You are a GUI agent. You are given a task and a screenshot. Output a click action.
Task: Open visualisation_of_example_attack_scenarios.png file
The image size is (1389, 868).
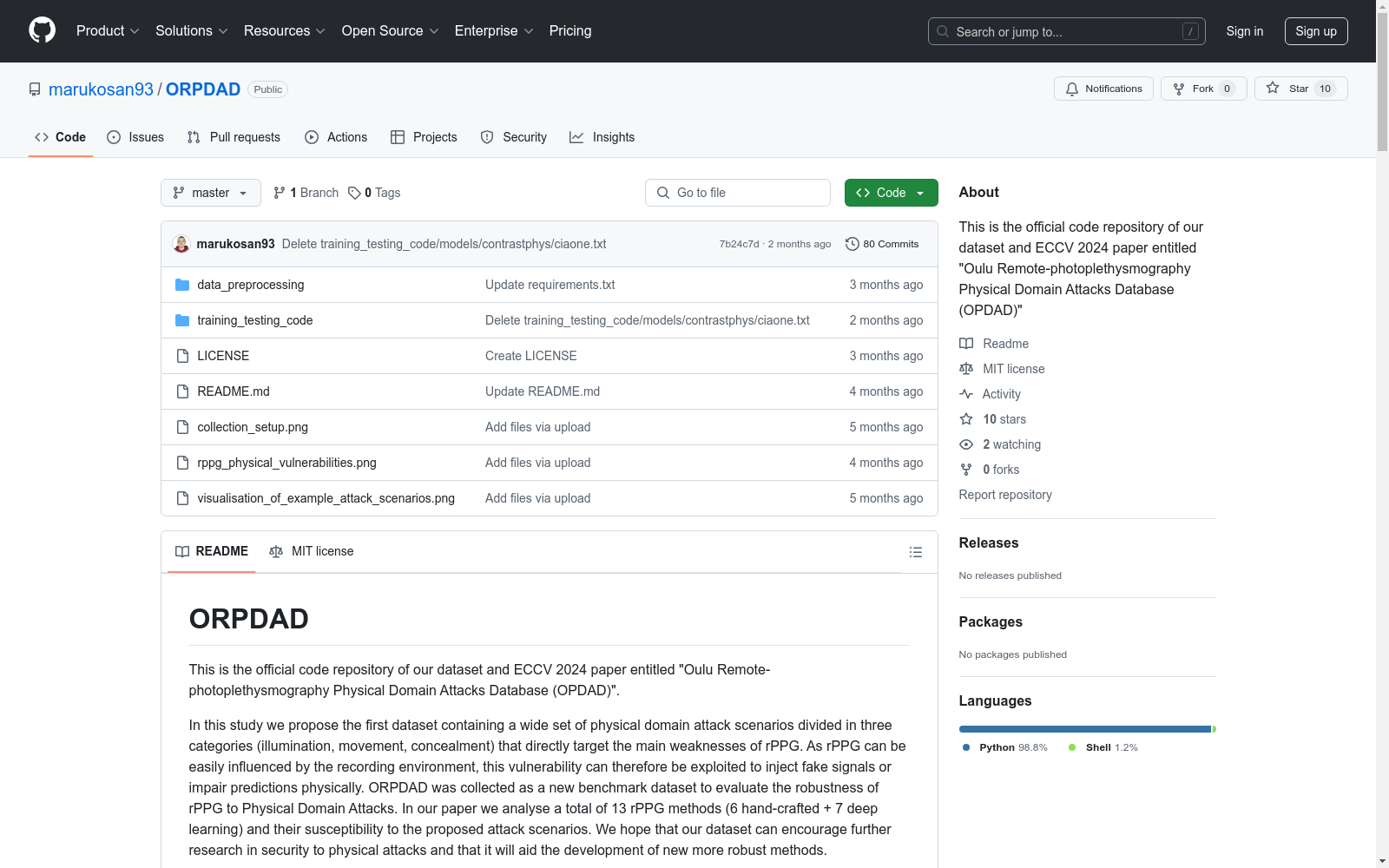click(x=326, y=498)
